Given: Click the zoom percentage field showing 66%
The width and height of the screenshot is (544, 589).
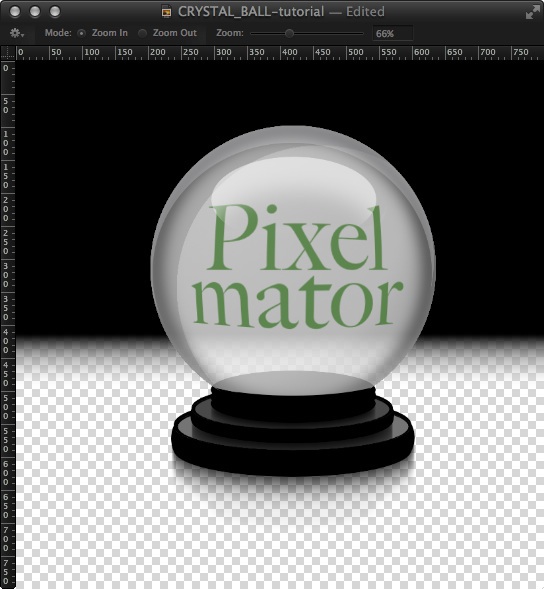Looking at the screenshot, I should pos(393,33).
